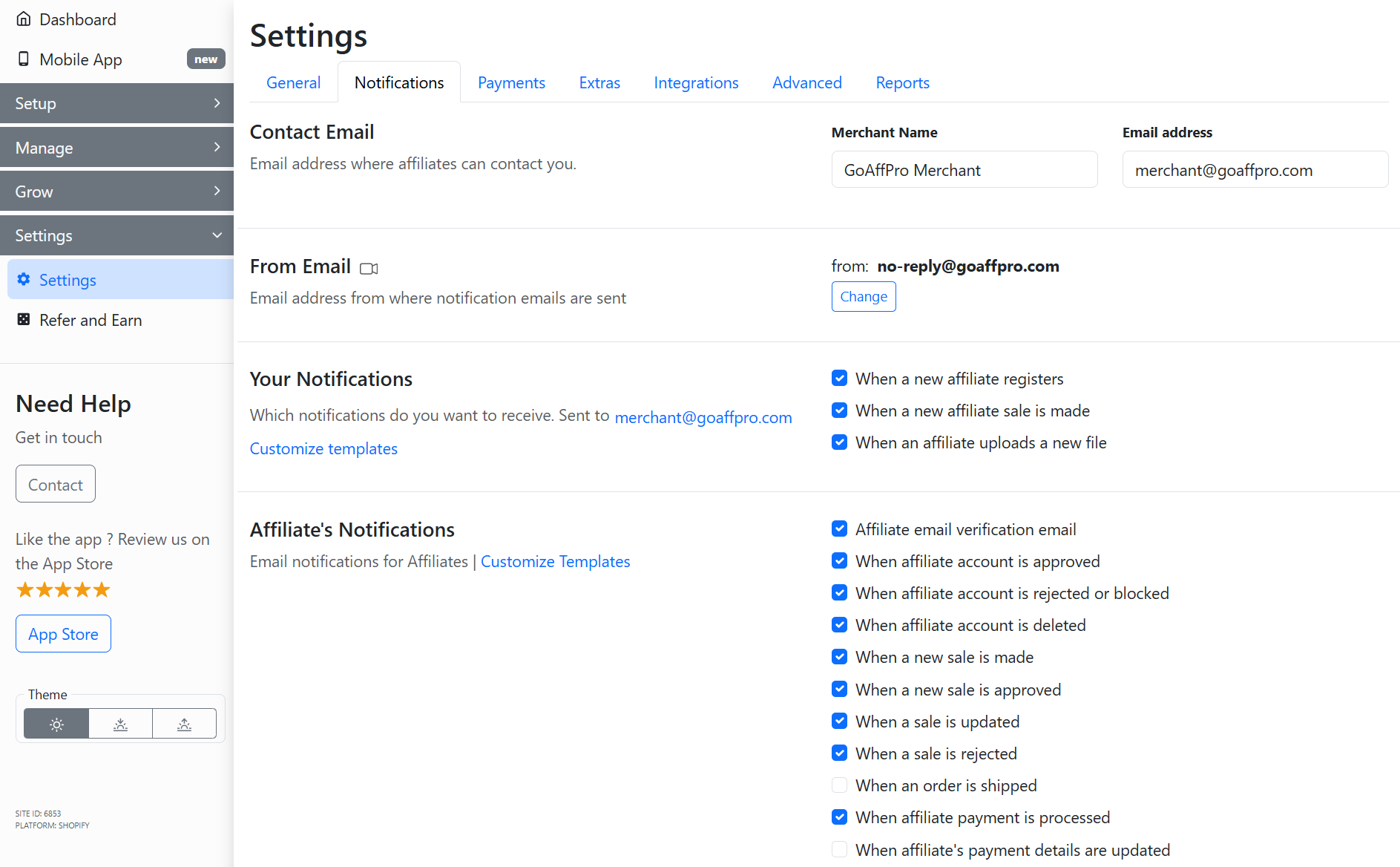Screen dimensions: 1400x867
Task: Uncheck 'When a new affiliate registers'
Action: [839, 379]
